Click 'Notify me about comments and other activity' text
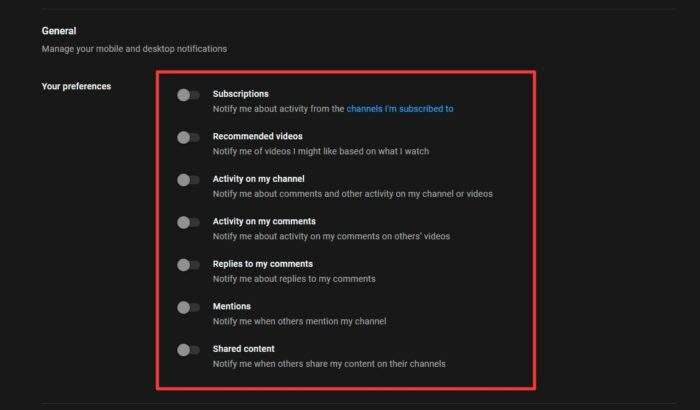 click(x=353, y=194)
